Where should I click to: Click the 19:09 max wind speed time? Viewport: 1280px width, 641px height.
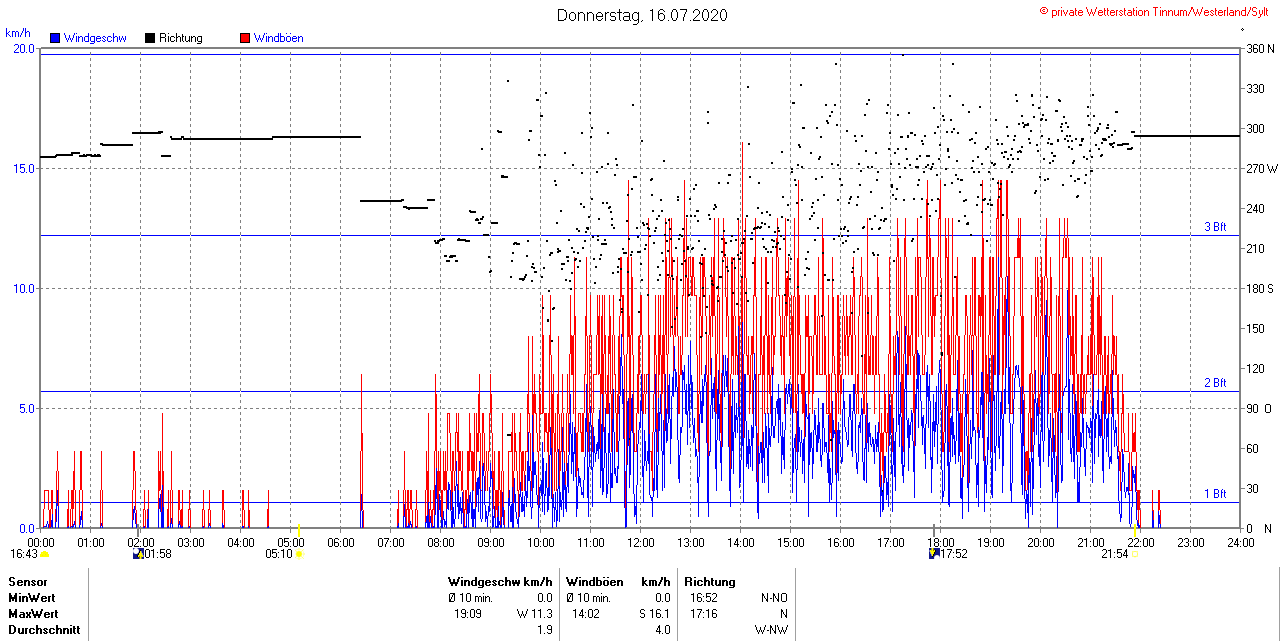pos(468,614)
